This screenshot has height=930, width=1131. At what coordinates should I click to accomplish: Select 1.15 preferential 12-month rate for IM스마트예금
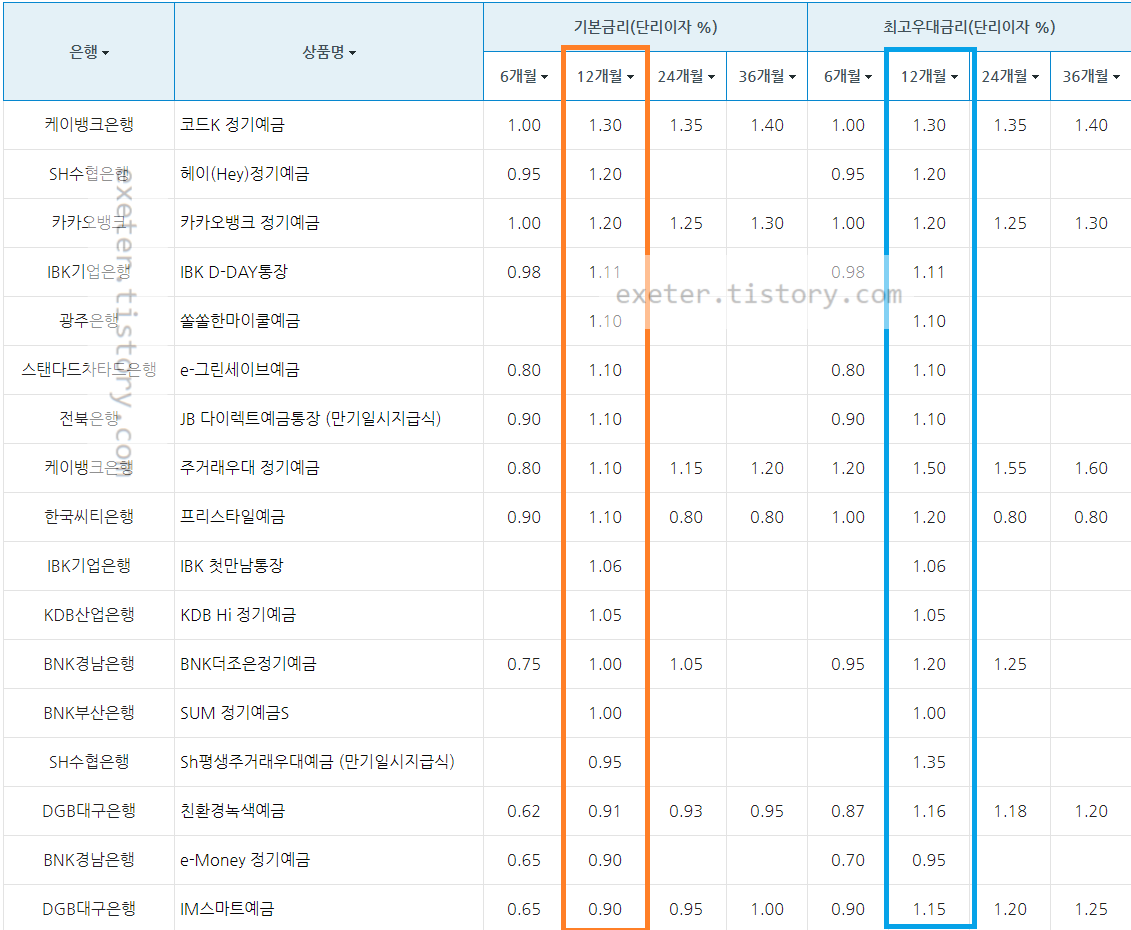(x=929, y=910)
